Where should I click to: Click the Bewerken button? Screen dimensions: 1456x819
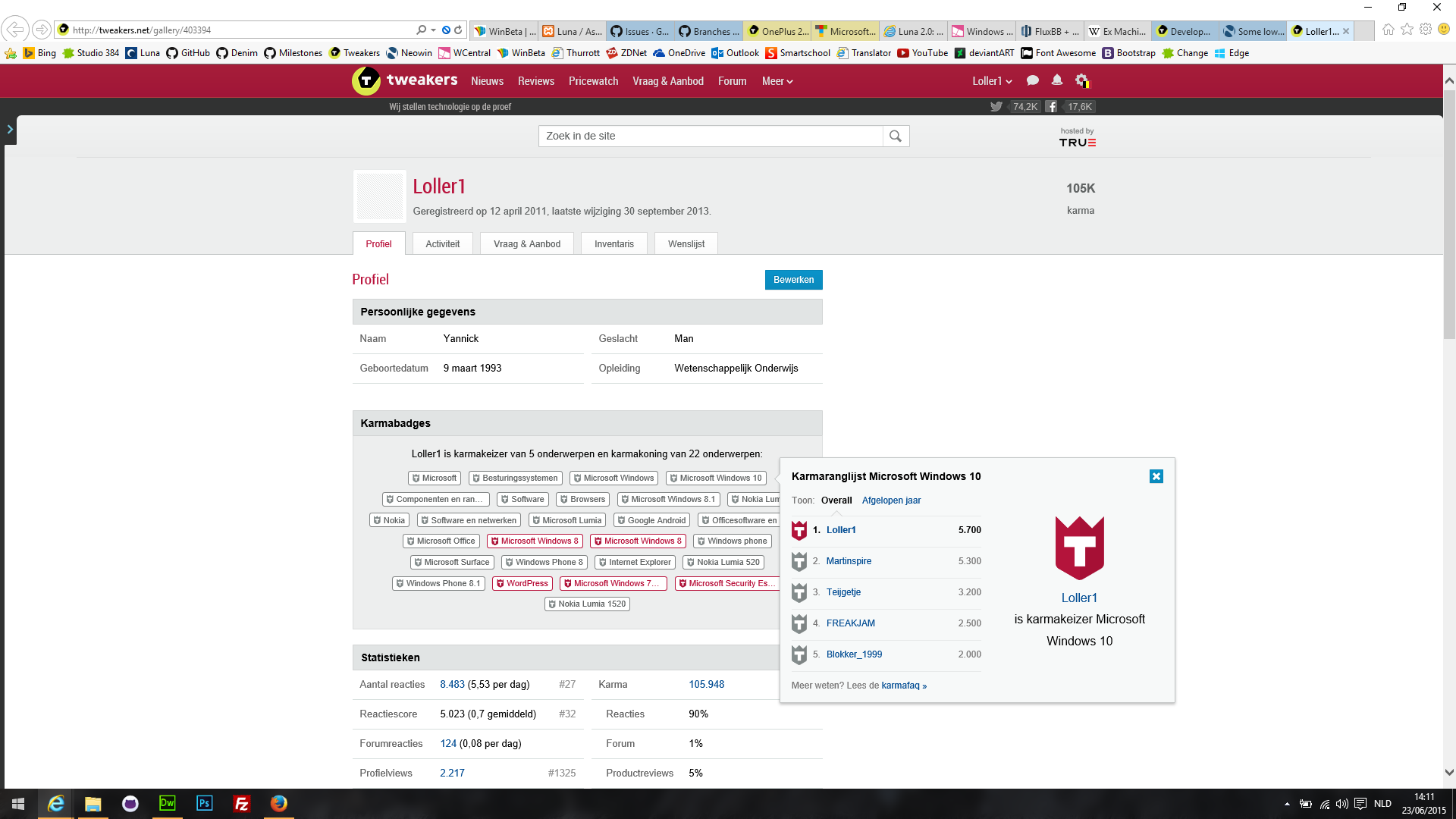click(x=793, y=280)
